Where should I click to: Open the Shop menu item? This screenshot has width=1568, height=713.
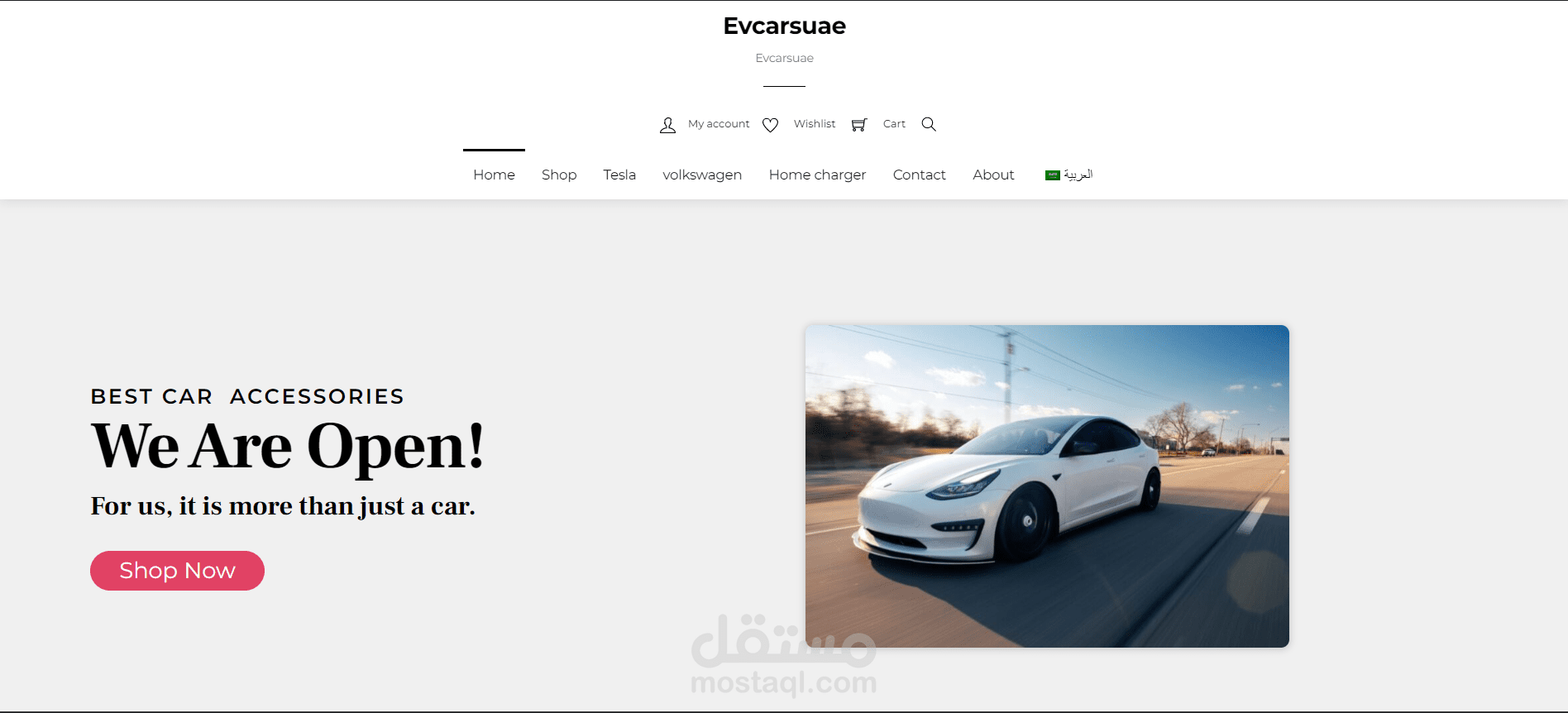click(559, 175)
